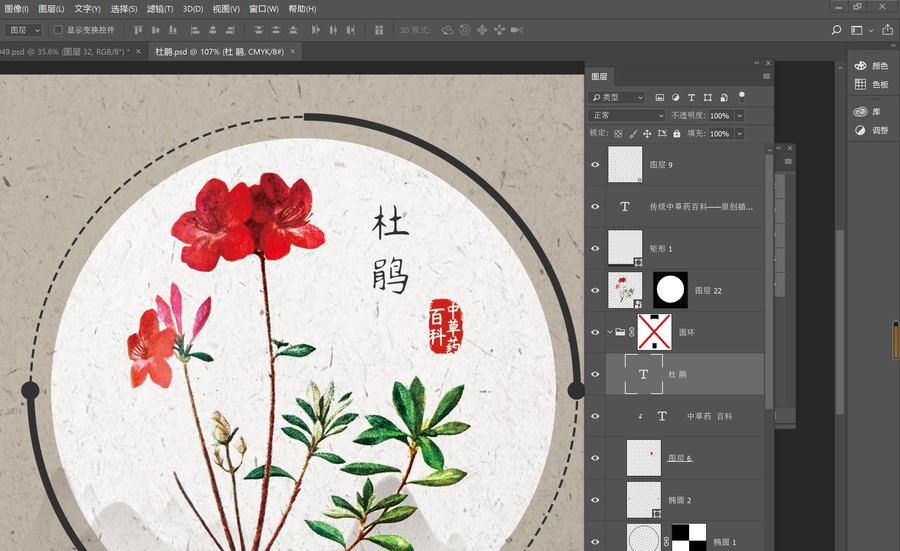Screen dimensions: 900x551
Task: Click the distribute top edges icon
Action: coord(258,30)
